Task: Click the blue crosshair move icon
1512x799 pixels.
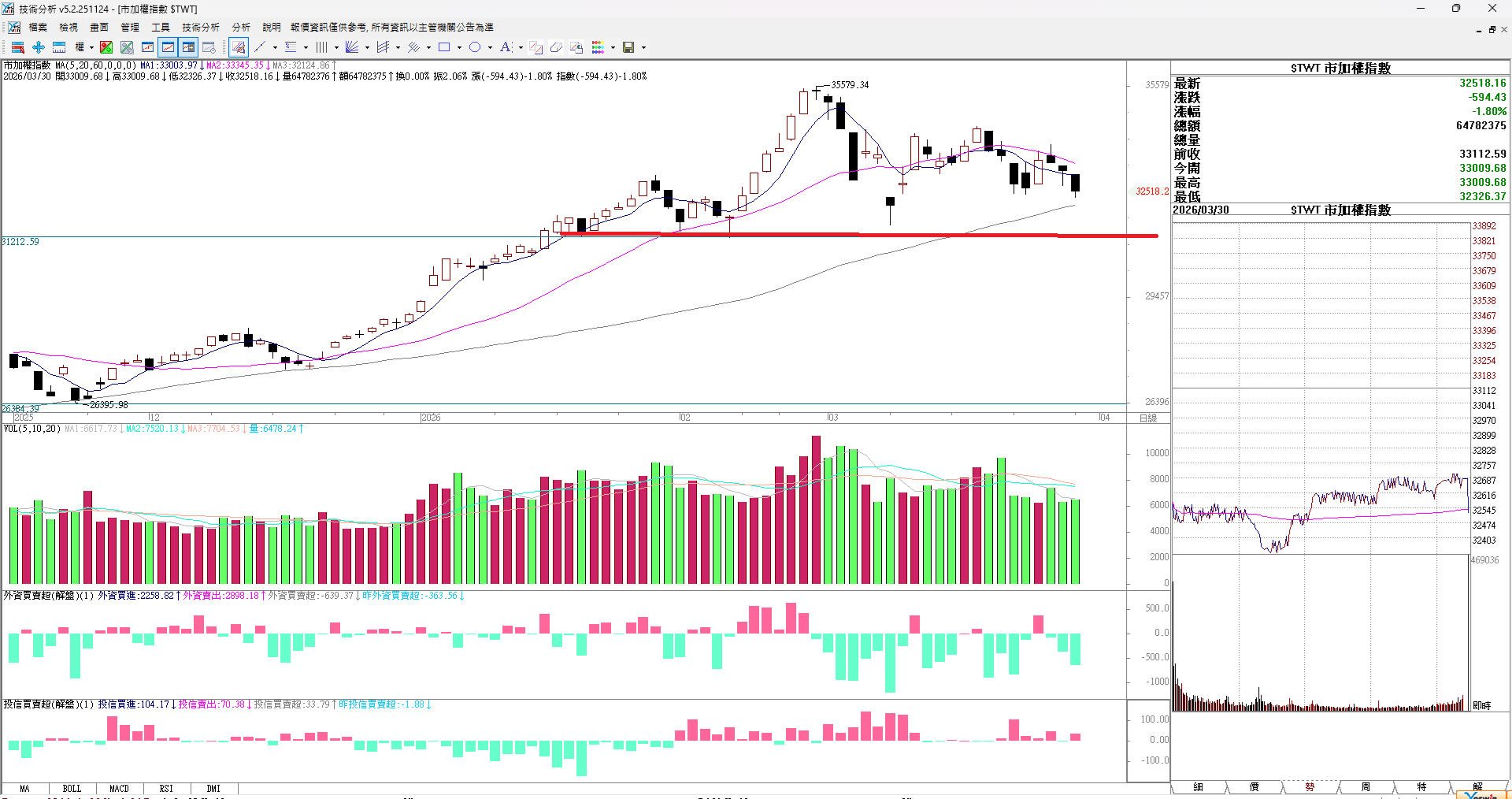Action: (x=39, y=47)
